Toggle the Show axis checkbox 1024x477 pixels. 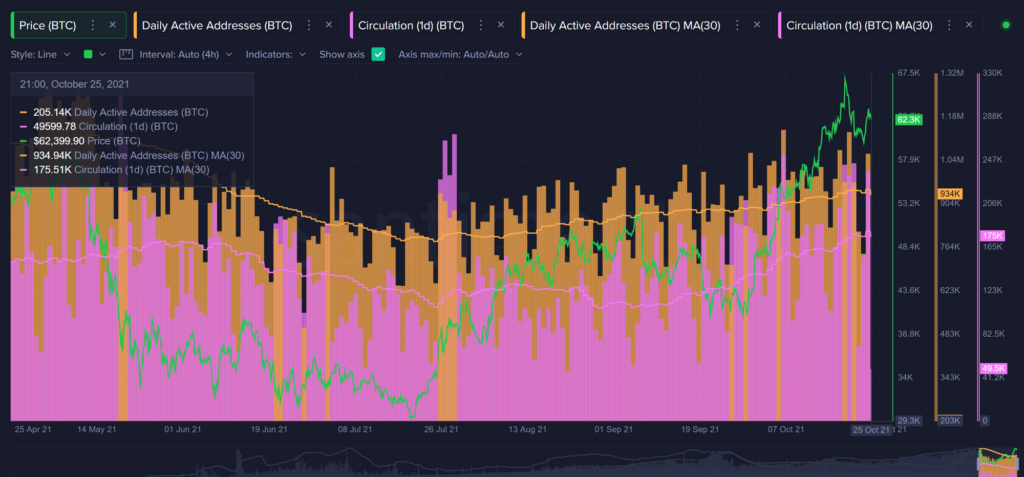(378, 55)
